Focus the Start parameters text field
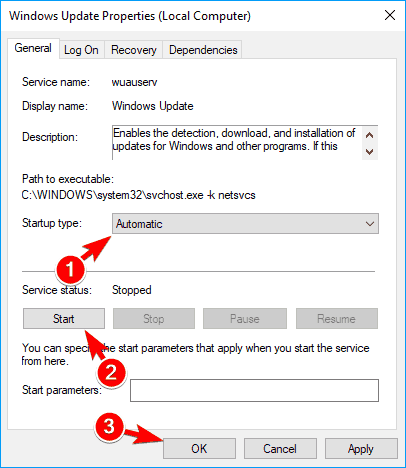The image size is (406, 468). [x=254, y=390]
